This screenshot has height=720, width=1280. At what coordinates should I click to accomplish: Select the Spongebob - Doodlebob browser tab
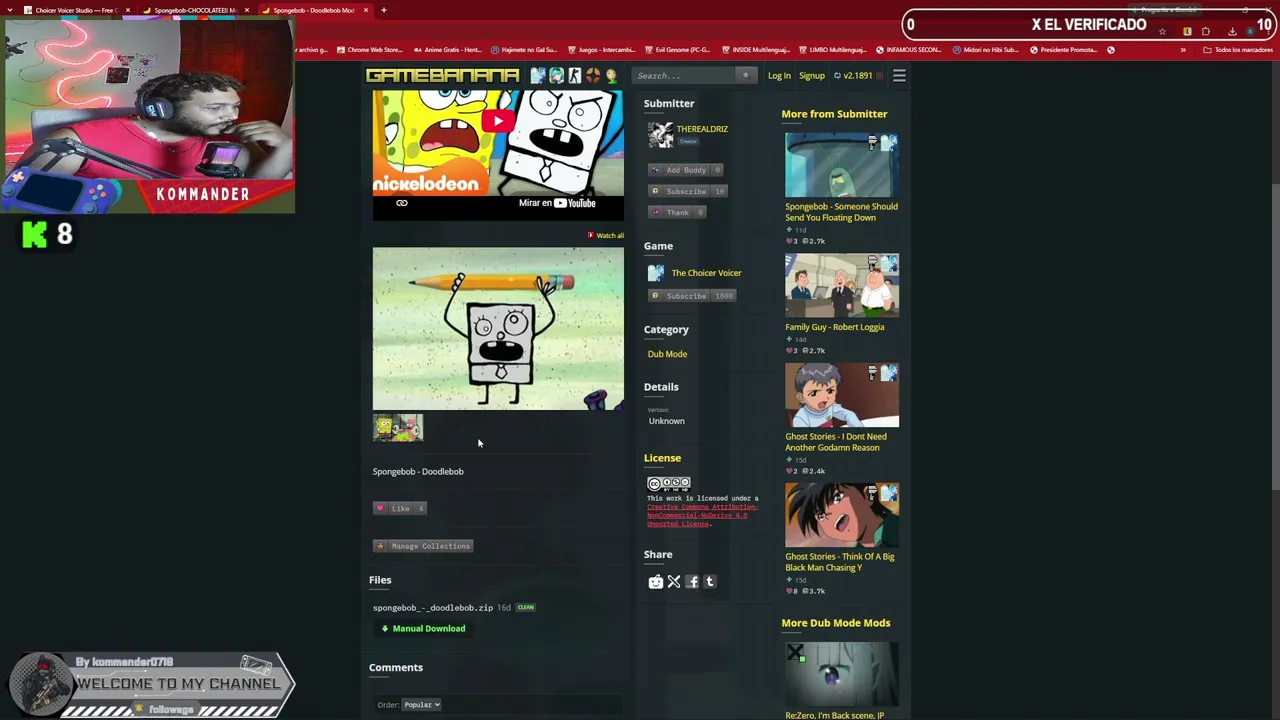pyautogui.click(x=312, y=10)
